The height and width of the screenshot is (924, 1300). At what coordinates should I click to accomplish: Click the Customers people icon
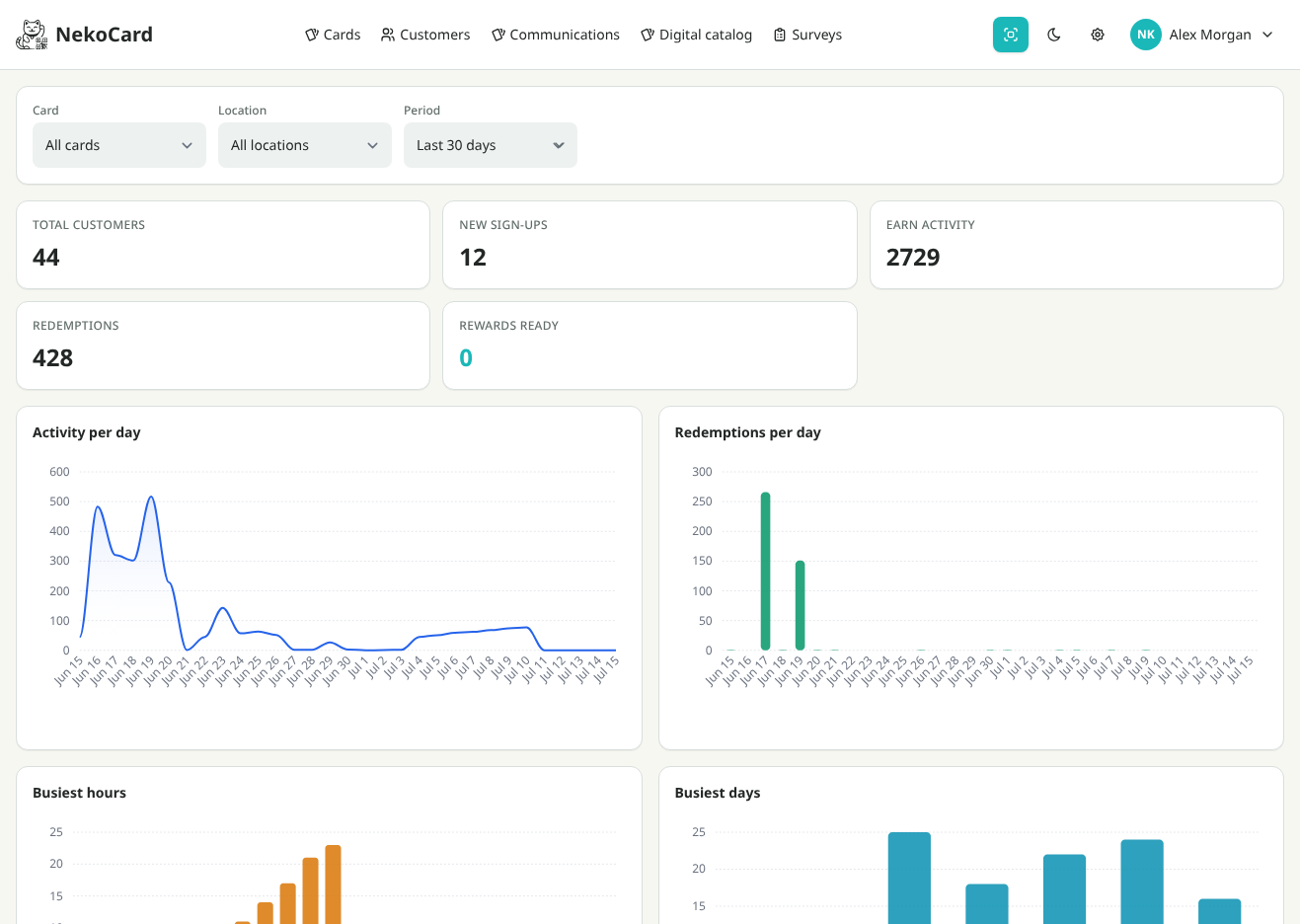click(x=388, y=35)
